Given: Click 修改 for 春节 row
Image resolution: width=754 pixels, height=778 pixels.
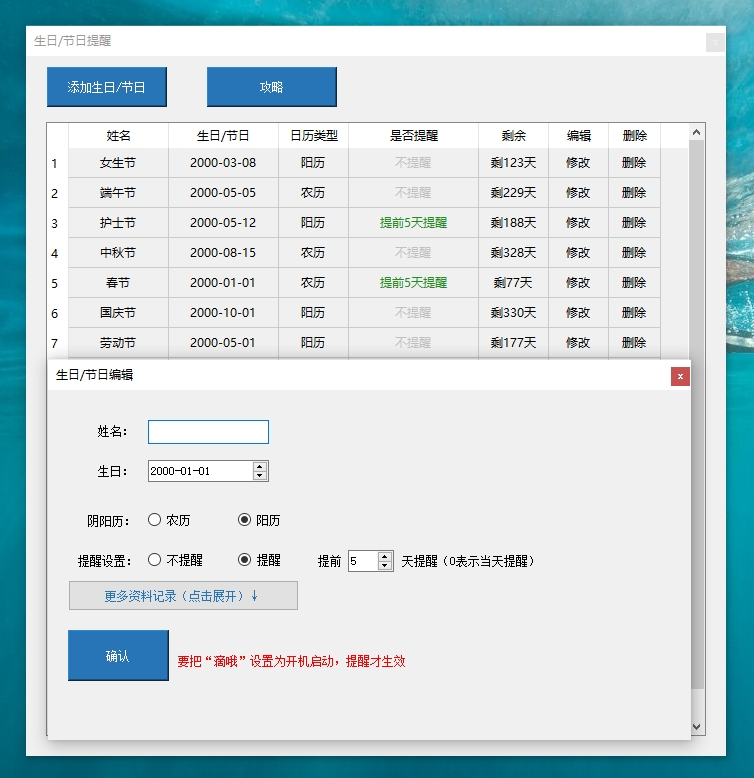Looking at the screenshot, I should 578,283.
